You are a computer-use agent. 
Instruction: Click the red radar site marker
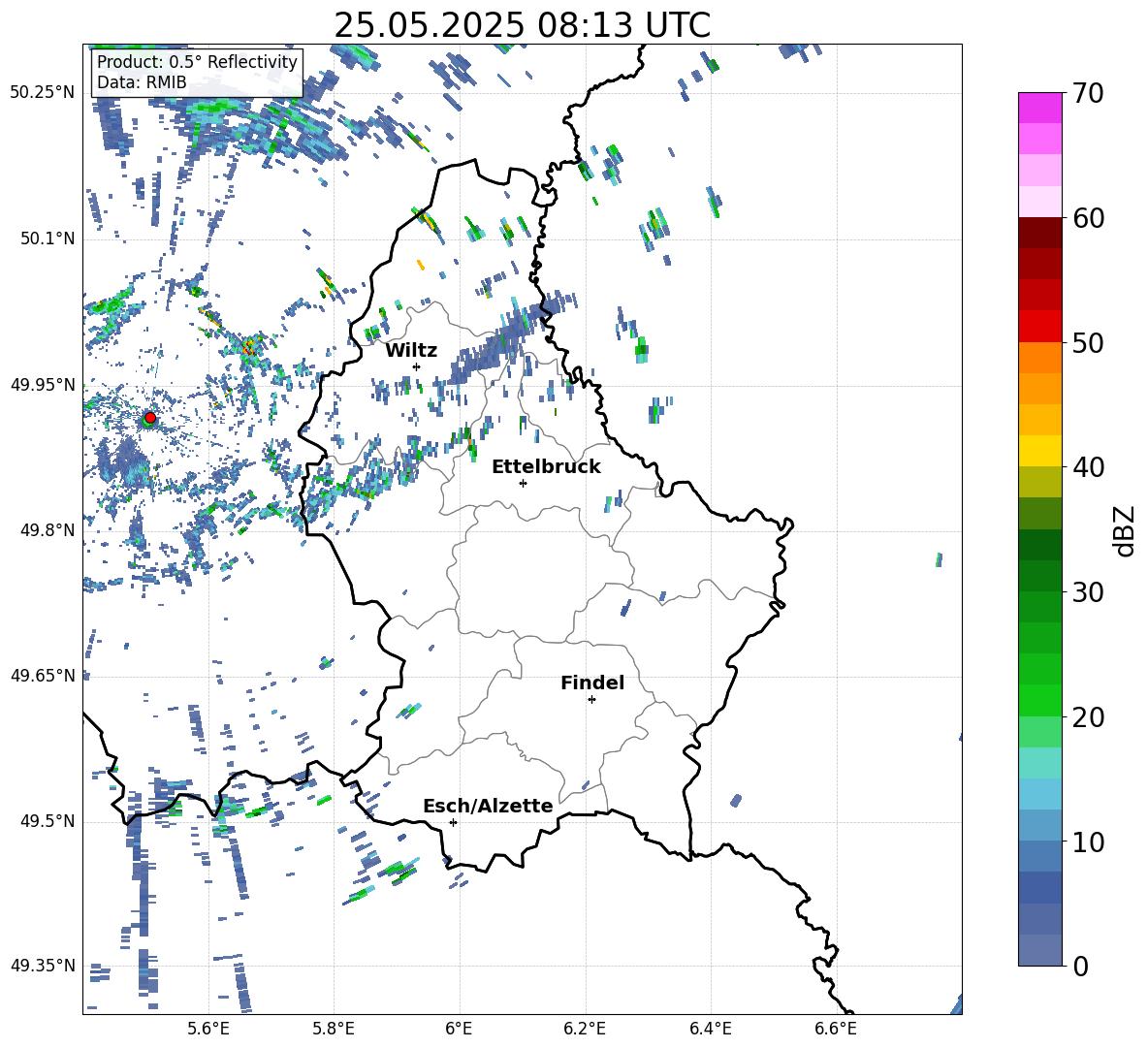(150, 417)
